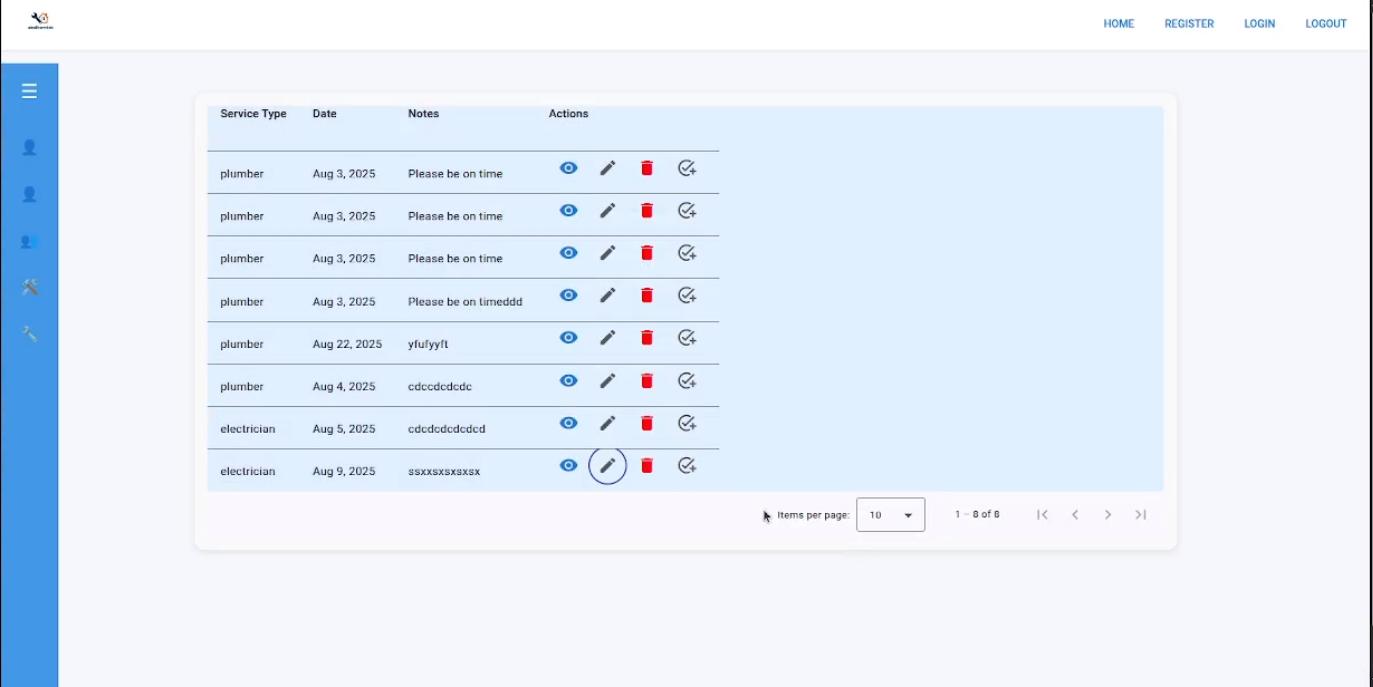
Task: Go to the first page of results
Action: point(1042,514)
